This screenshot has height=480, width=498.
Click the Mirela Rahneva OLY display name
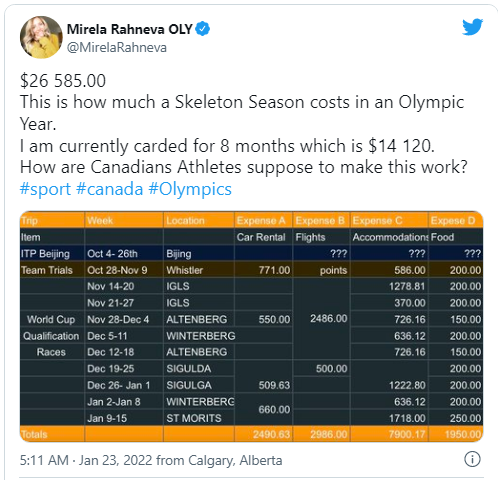pos(130,29)
